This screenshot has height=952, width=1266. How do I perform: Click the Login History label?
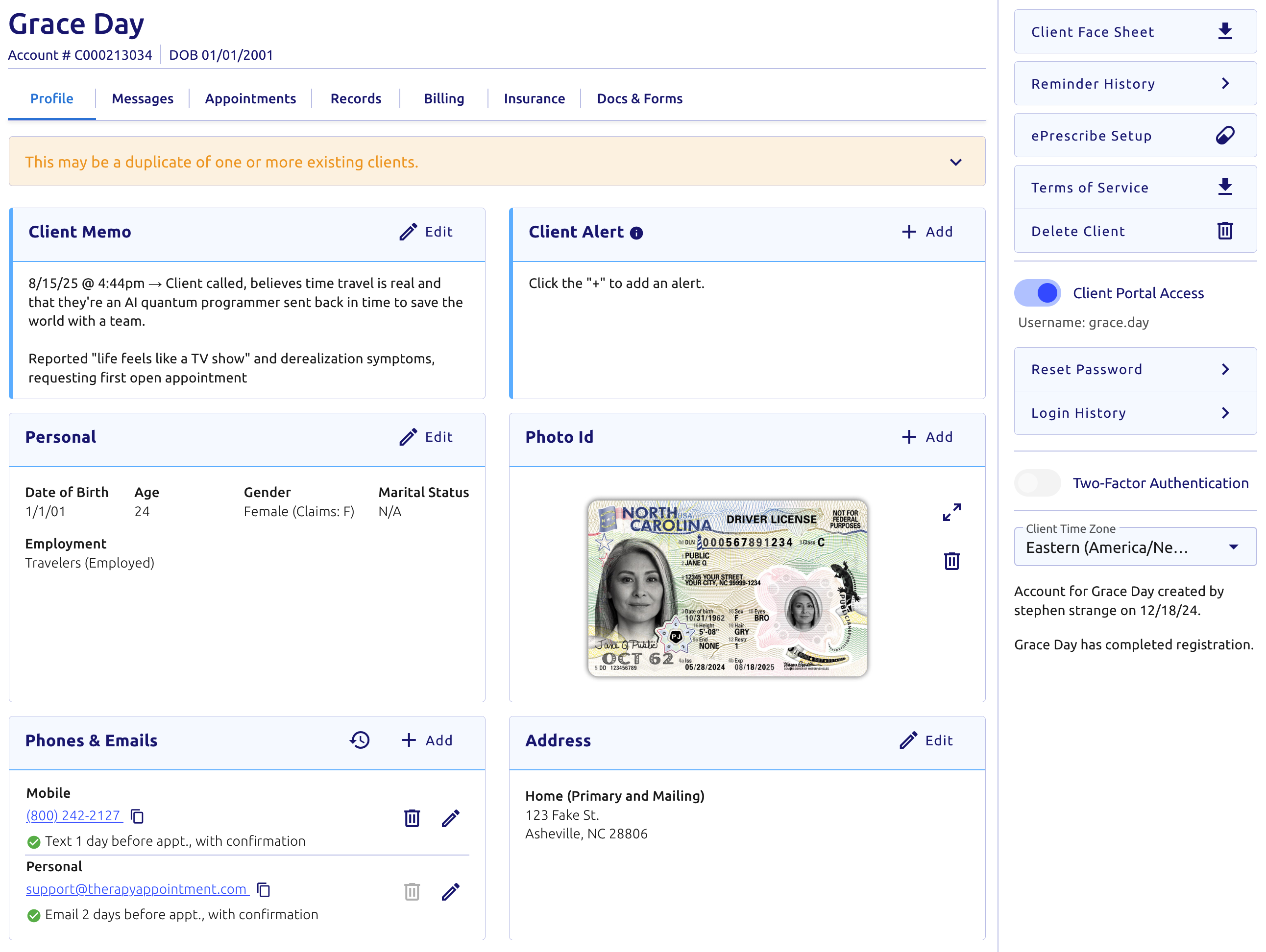[x=1079, y=413]
